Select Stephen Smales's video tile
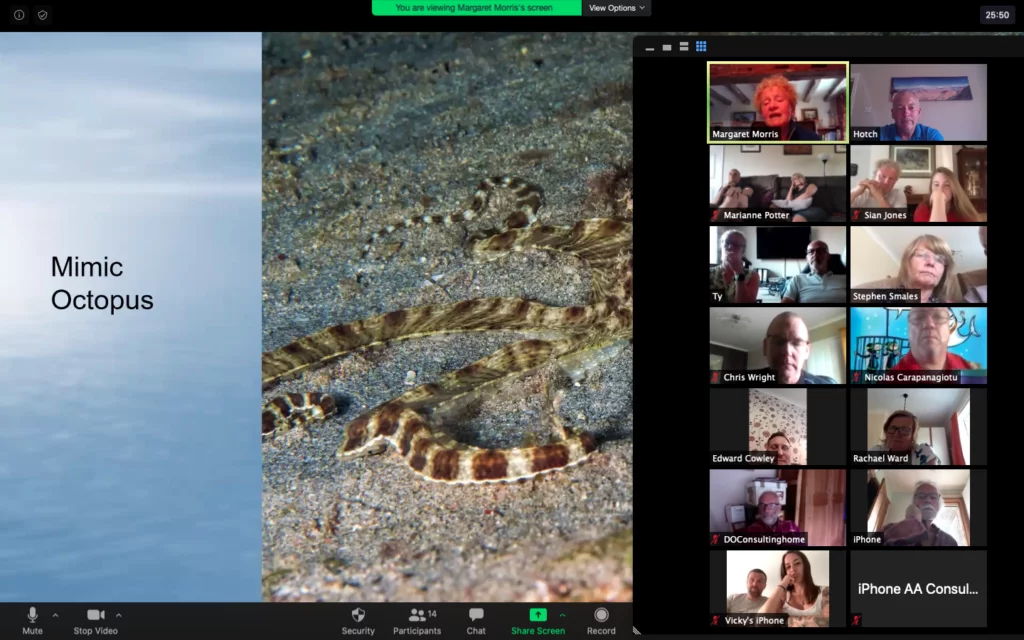 click(x=918, y=264)
